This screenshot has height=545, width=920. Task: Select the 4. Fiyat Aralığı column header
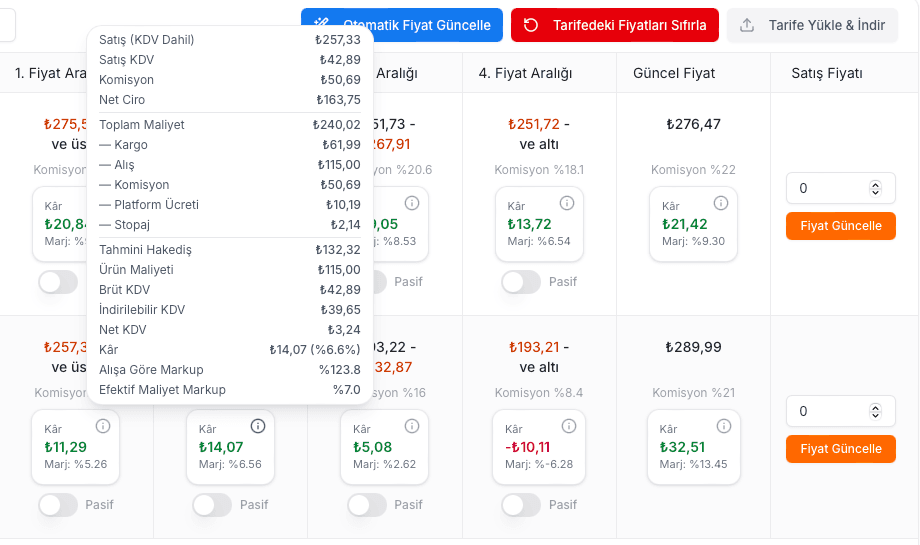[x=525, y=73]
